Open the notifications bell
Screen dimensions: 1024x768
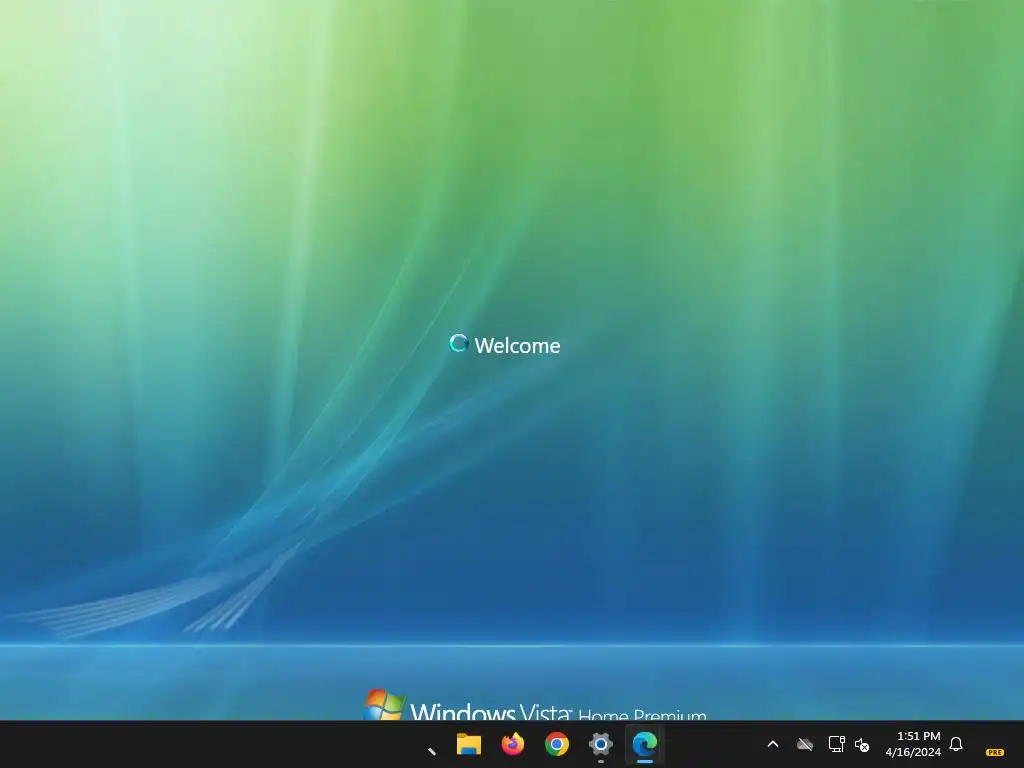click(x=956, y=744)
